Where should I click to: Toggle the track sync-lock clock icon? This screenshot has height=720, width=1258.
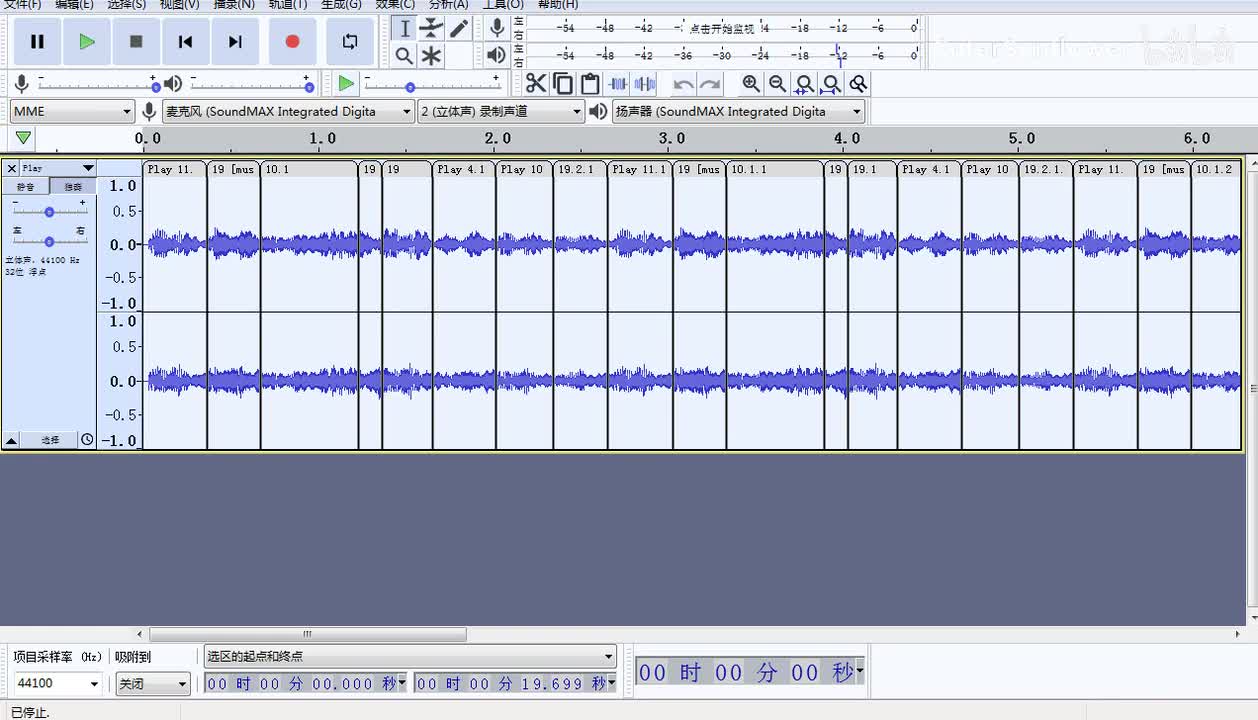87,440
